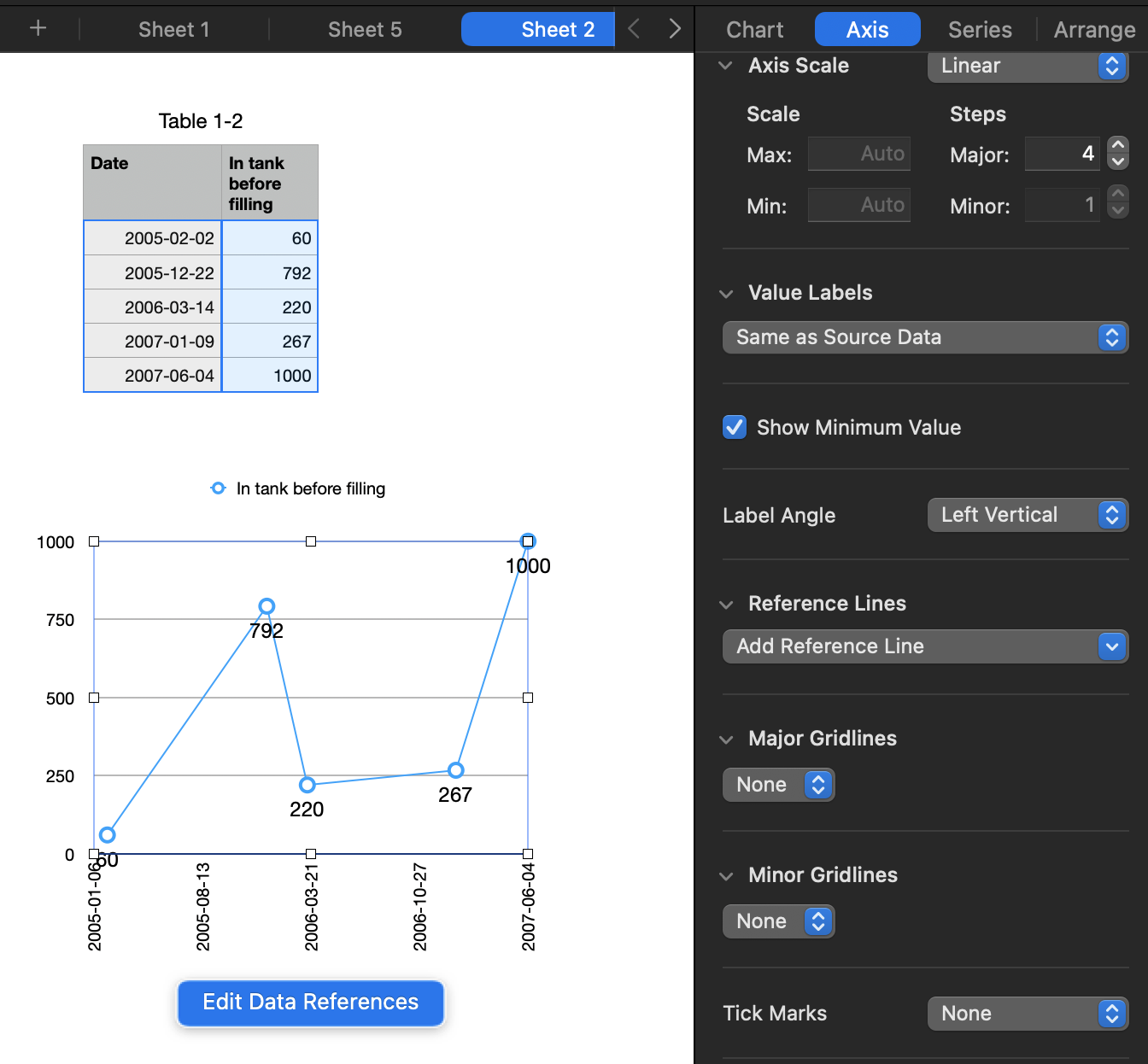Collapse the Value Labels section

[x=726, y=294]
